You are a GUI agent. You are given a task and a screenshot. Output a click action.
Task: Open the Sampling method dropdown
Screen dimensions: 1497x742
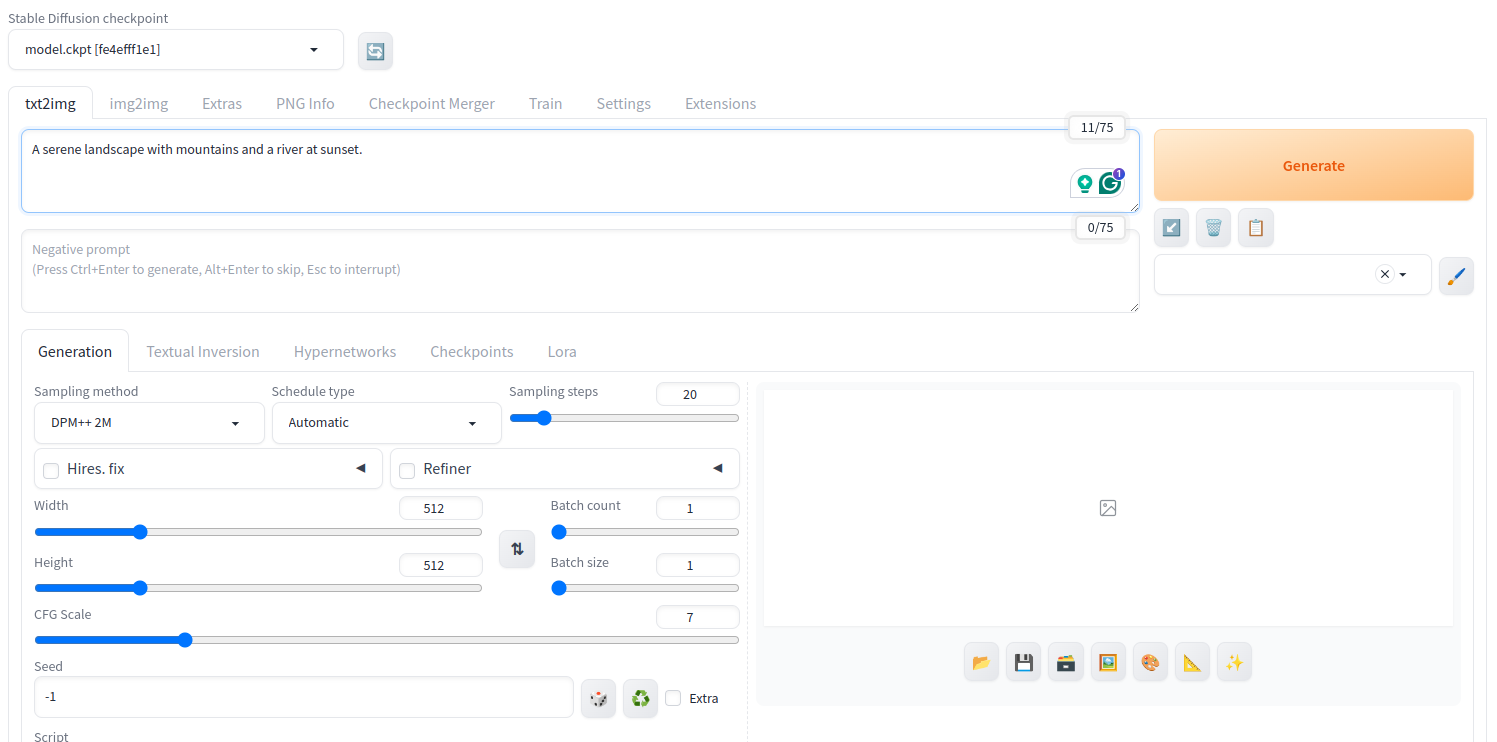[149, 423]
